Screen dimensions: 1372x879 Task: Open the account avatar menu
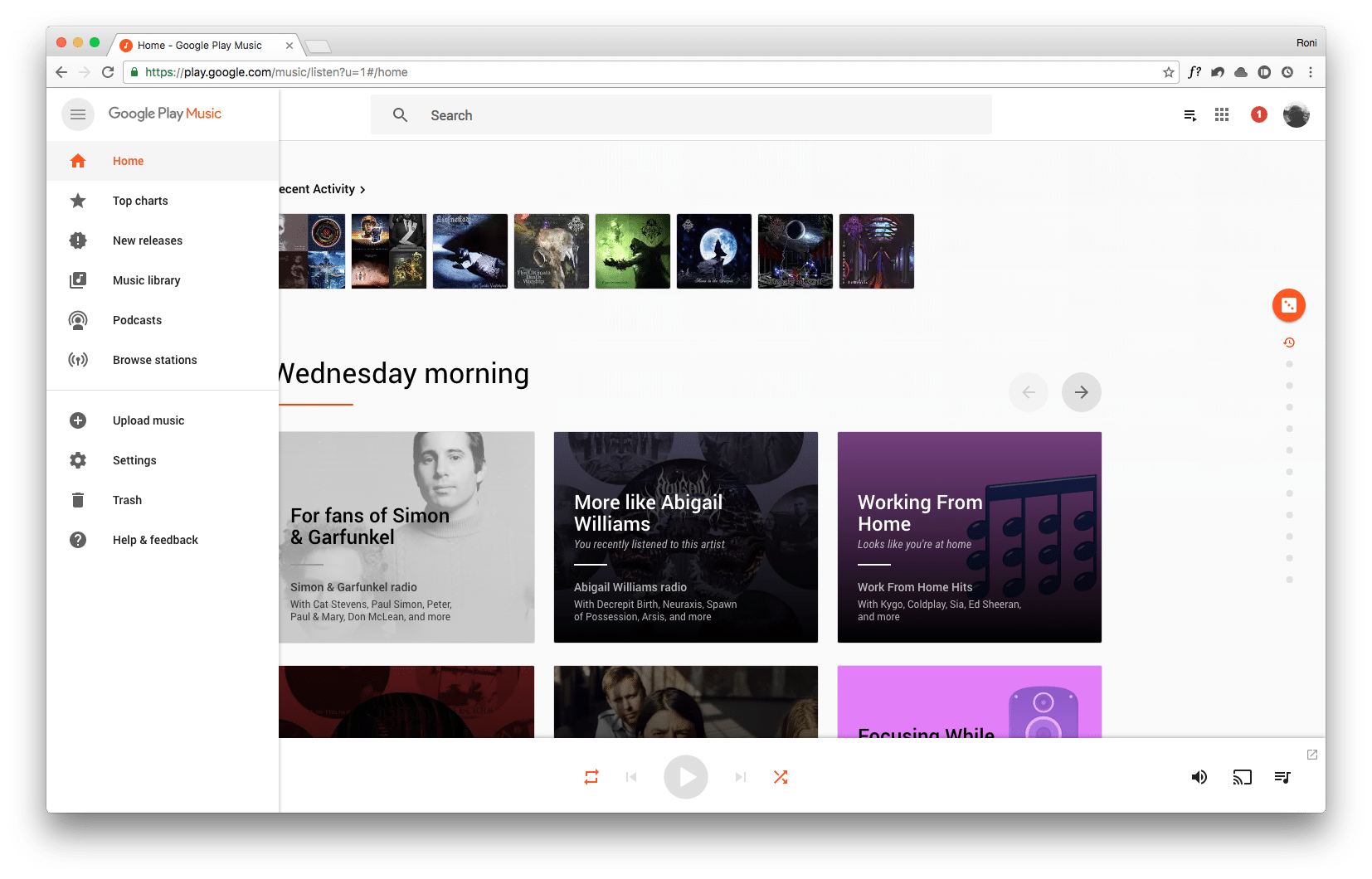(x=1297, y=114)
